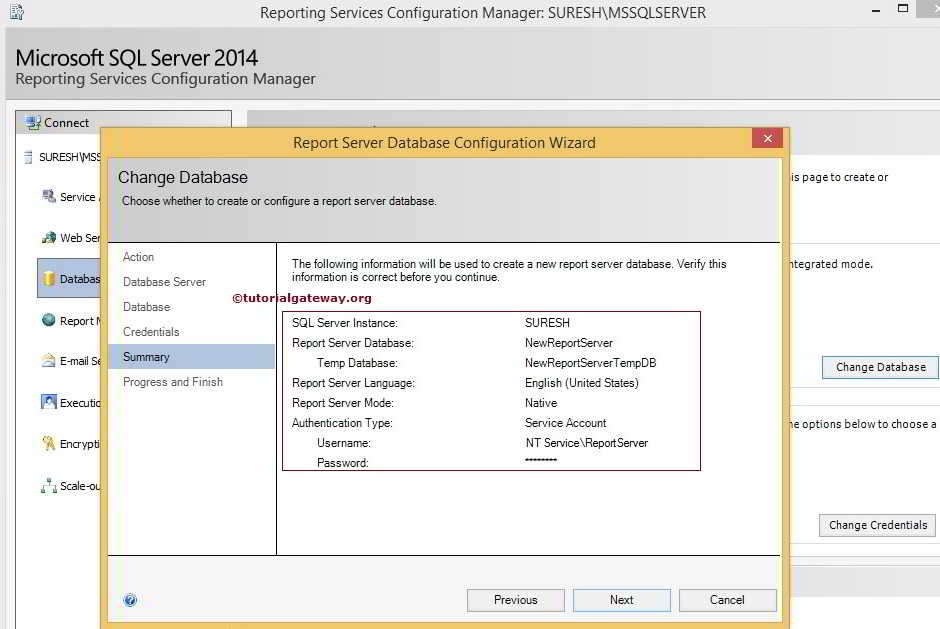Select the Database Server wizard step
Screen dimensions: 940x629
[164, 282]
